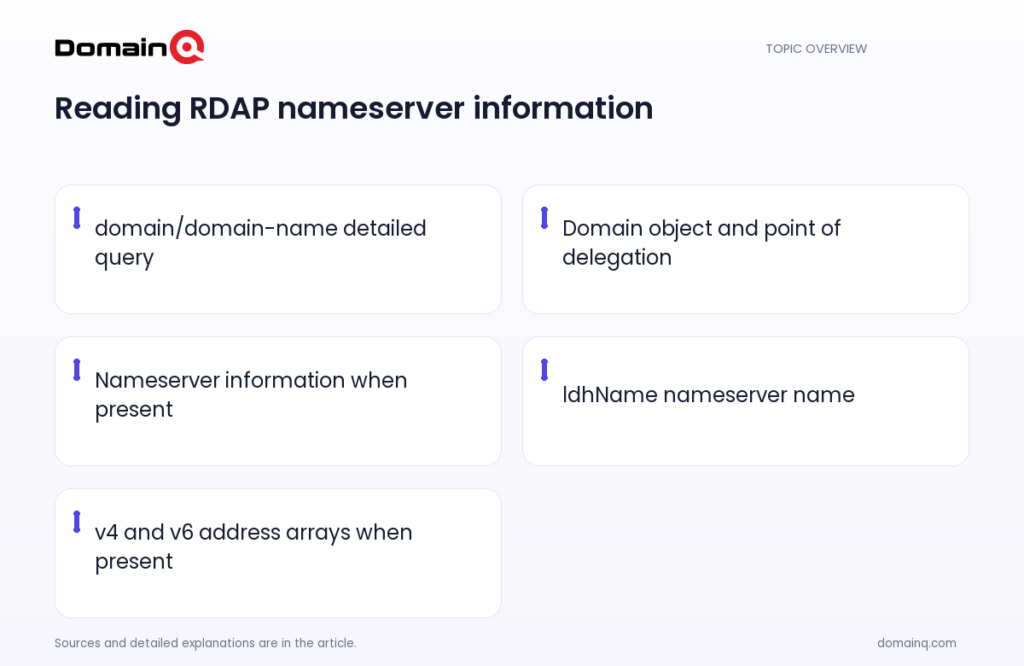Open the 'Domain object and point of delegation' card
1024x666 pixels.
[x=745, y=249]
